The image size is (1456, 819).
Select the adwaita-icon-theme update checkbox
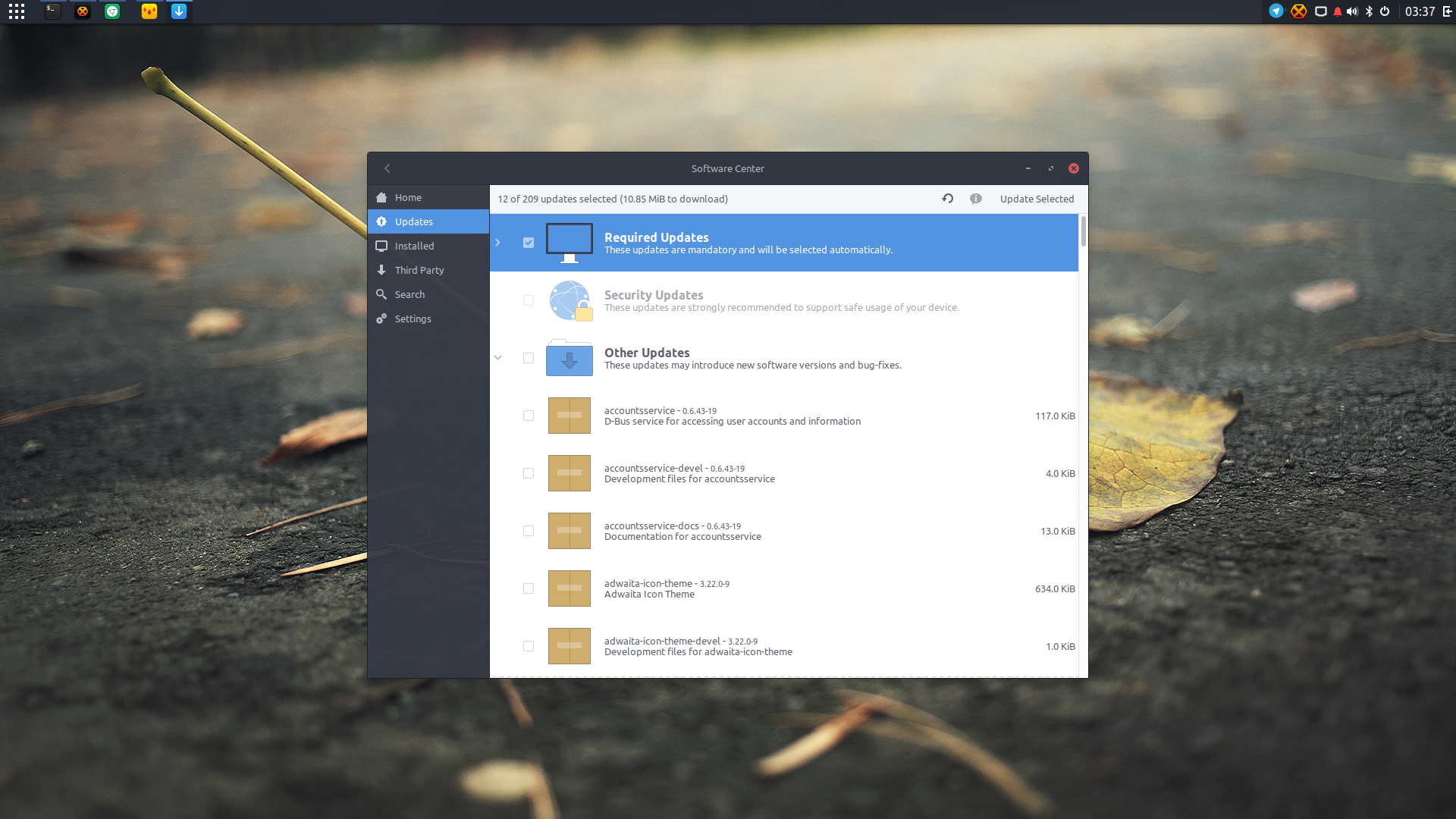point(529,588)
